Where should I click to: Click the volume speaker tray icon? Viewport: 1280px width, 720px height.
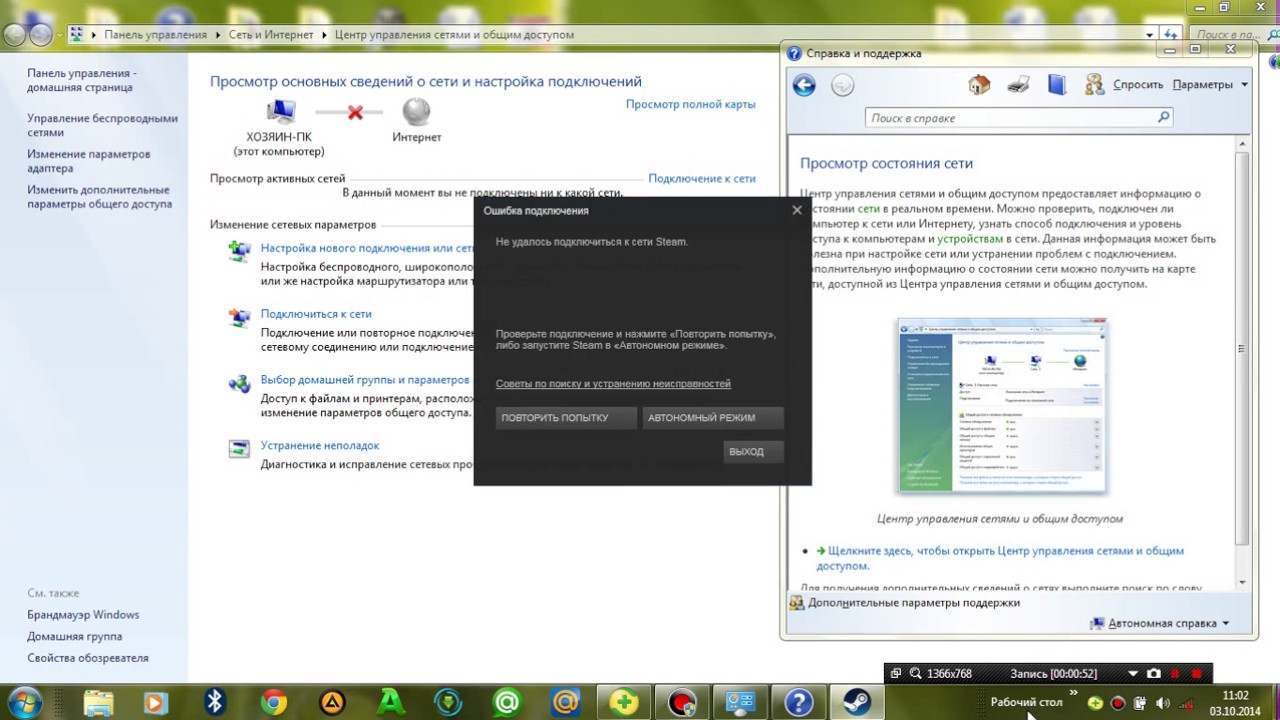1164,703
